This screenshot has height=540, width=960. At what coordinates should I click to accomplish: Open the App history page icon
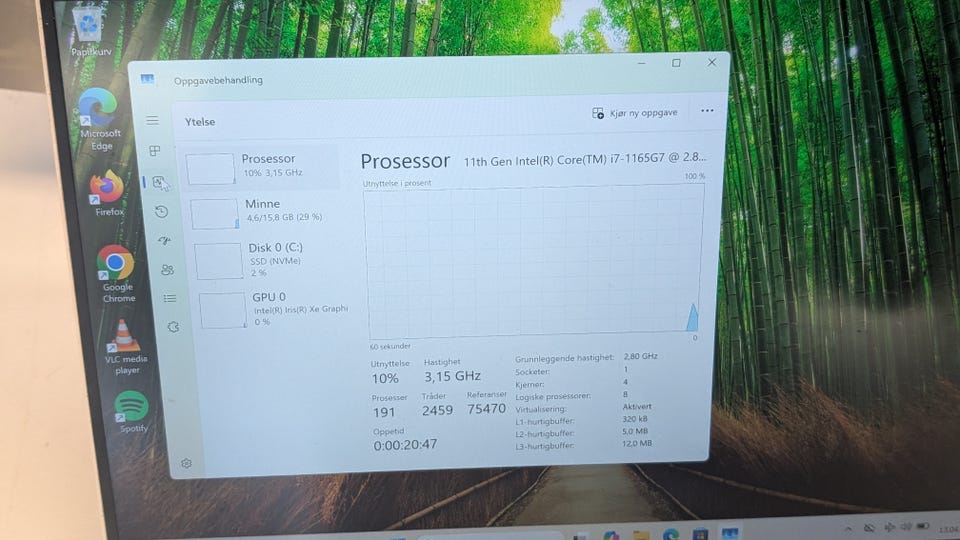point(162,212)
